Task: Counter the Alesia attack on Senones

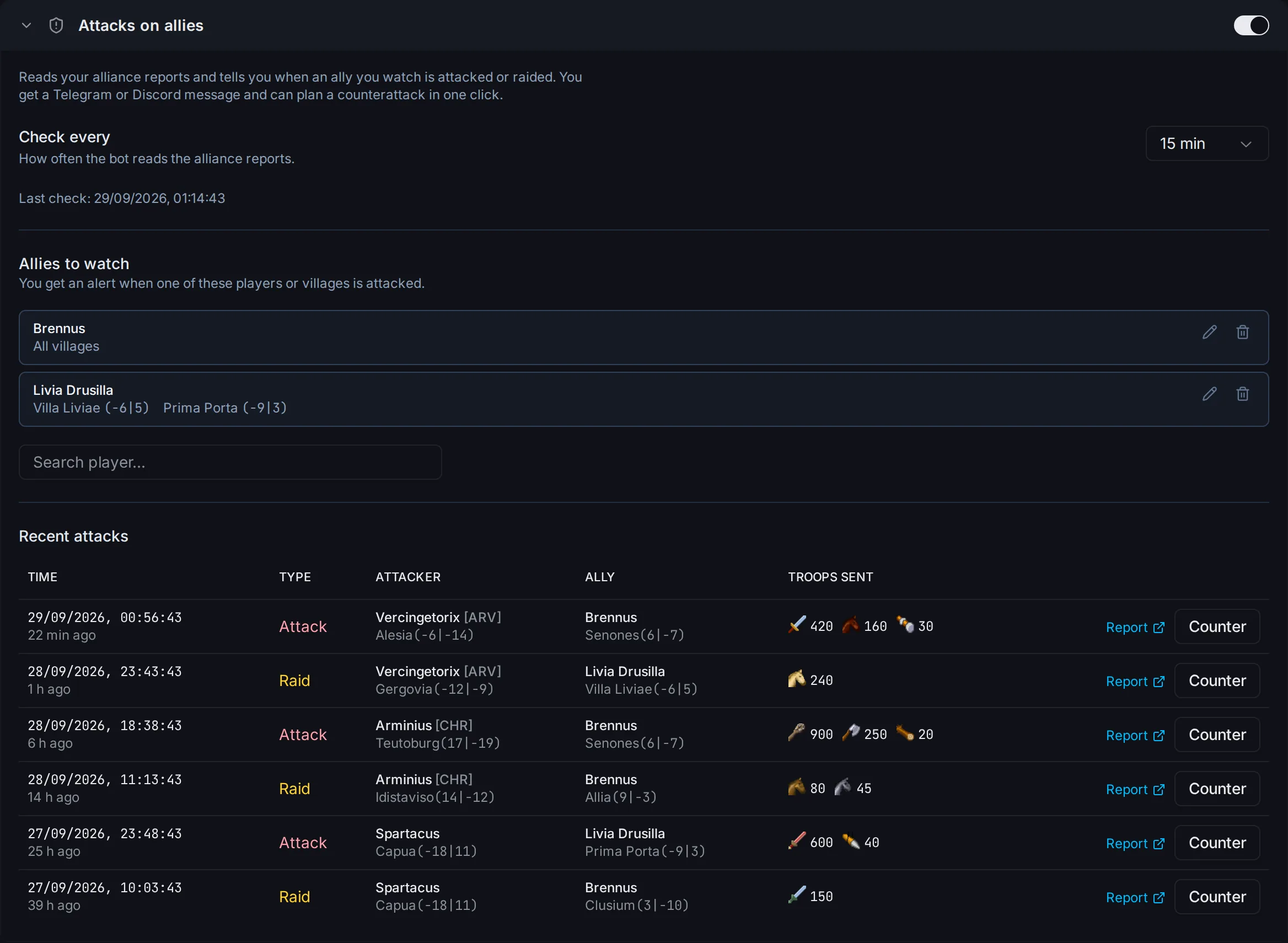Action: click(1217, 627)
